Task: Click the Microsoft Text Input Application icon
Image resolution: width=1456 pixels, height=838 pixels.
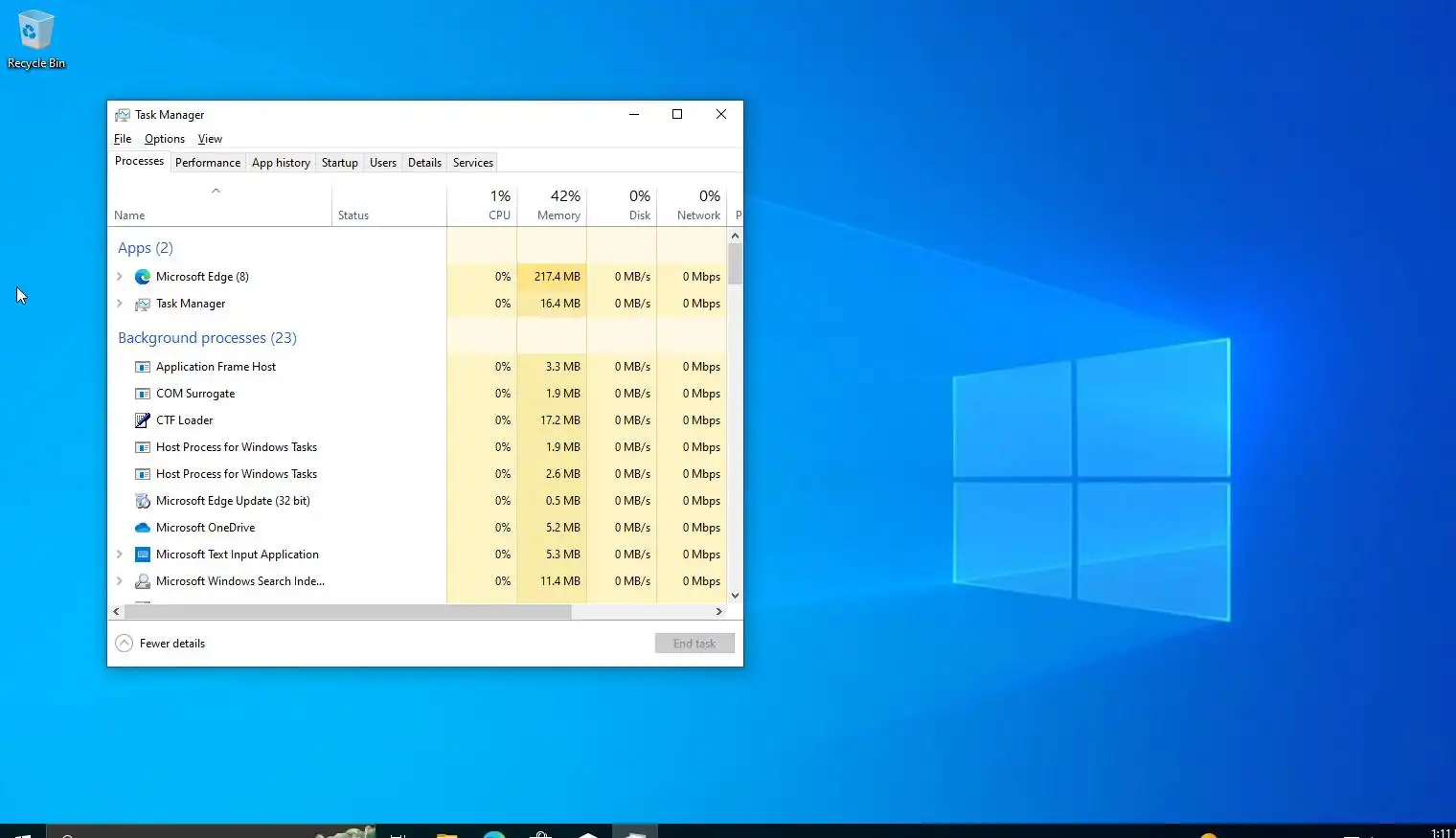Action: tap(143, 555)
